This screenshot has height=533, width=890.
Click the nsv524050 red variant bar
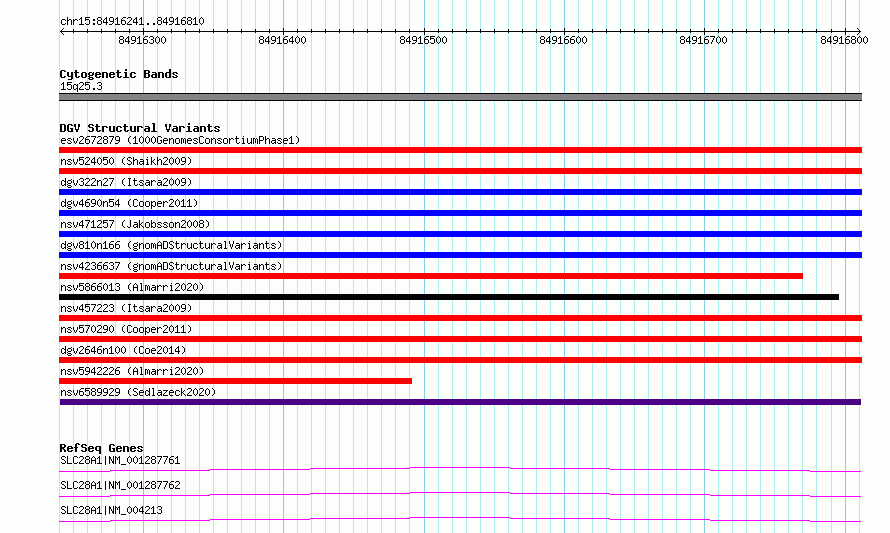[x=460, y=171]
